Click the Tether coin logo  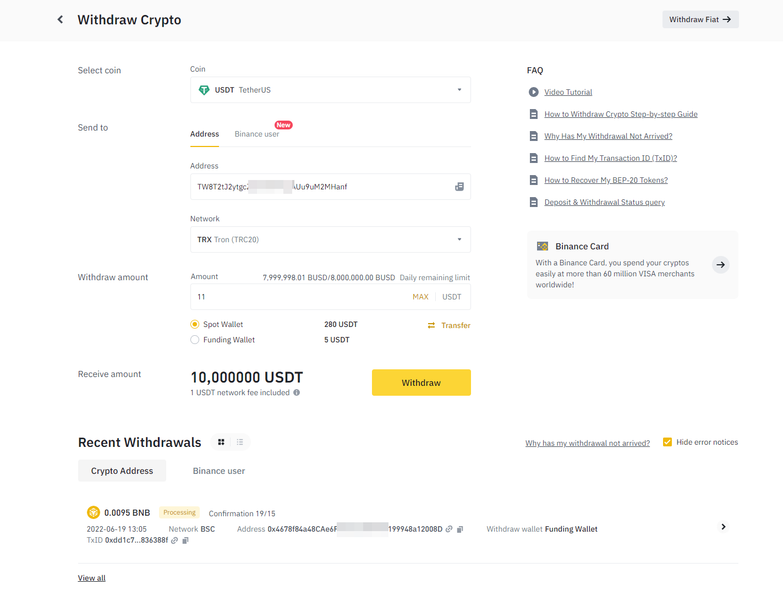pos(204,90)
